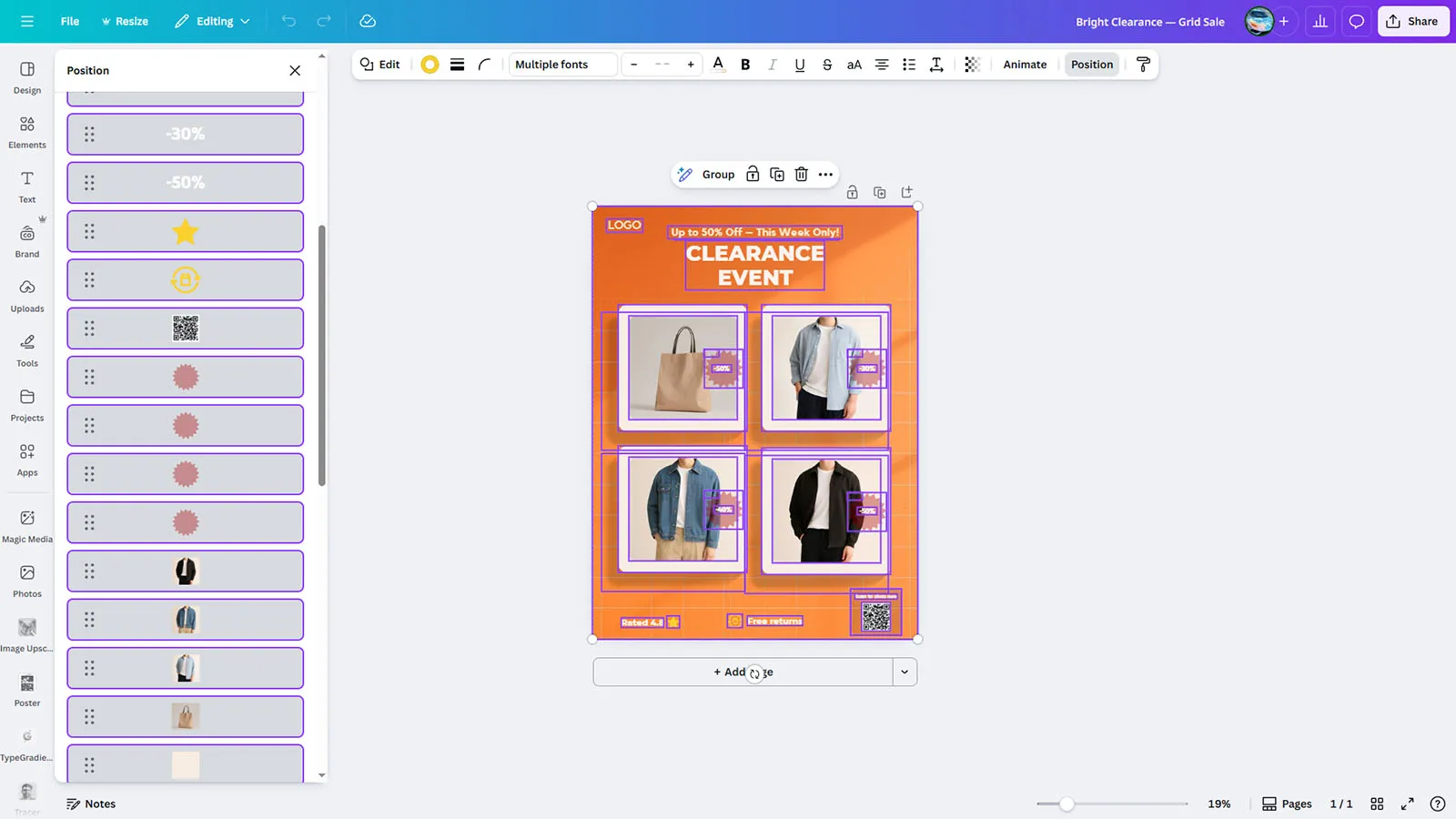This screenshot has height=819, width=1456.
Task: Open the Editing mode dropdown
Action: pos(212,21)
